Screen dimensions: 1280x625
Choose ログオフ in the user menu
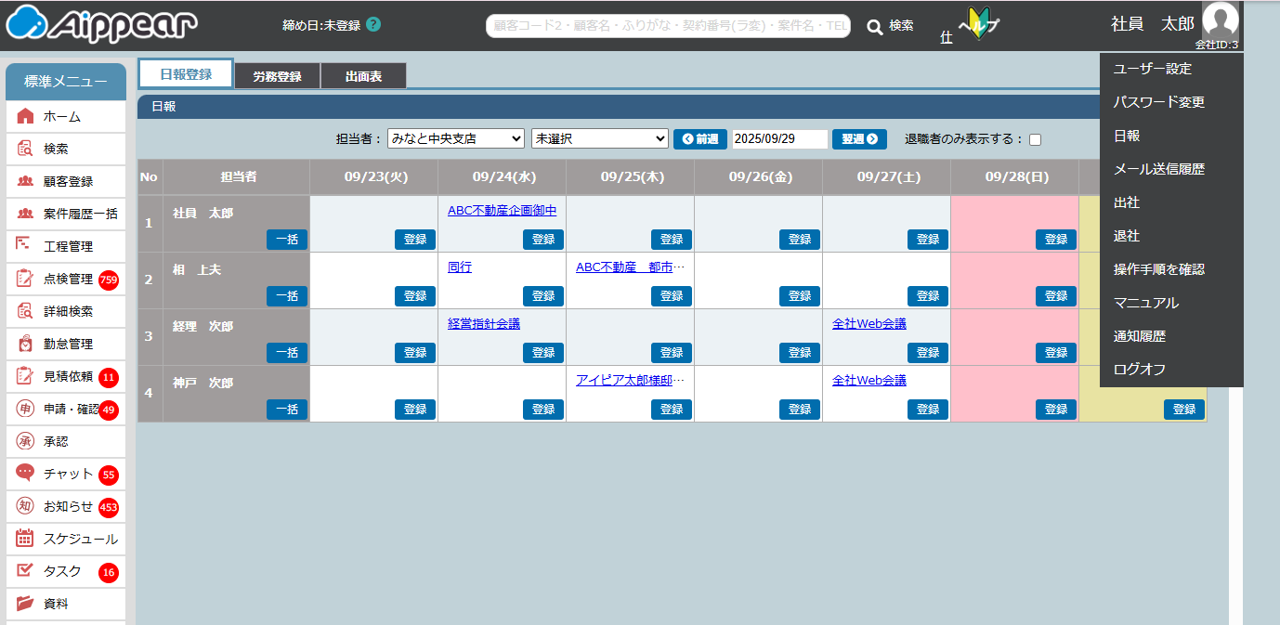1139,369
